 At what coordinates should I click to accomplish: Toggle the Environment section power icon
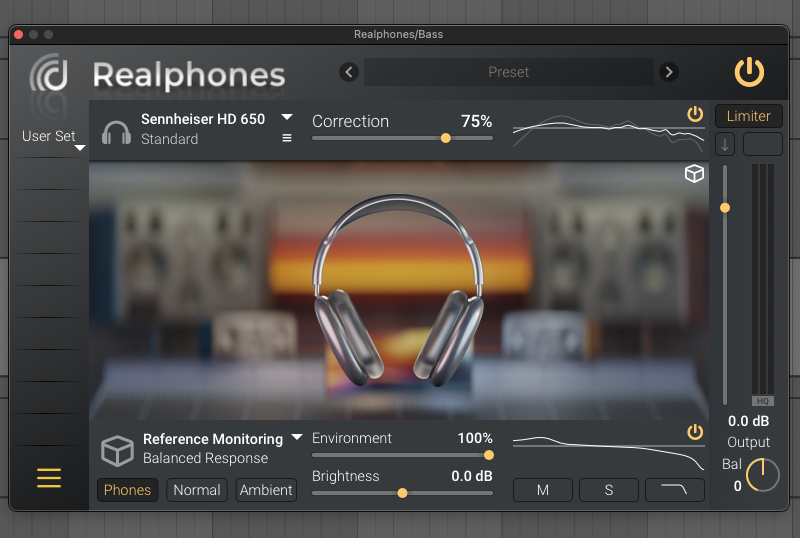[x=695, y=432]
